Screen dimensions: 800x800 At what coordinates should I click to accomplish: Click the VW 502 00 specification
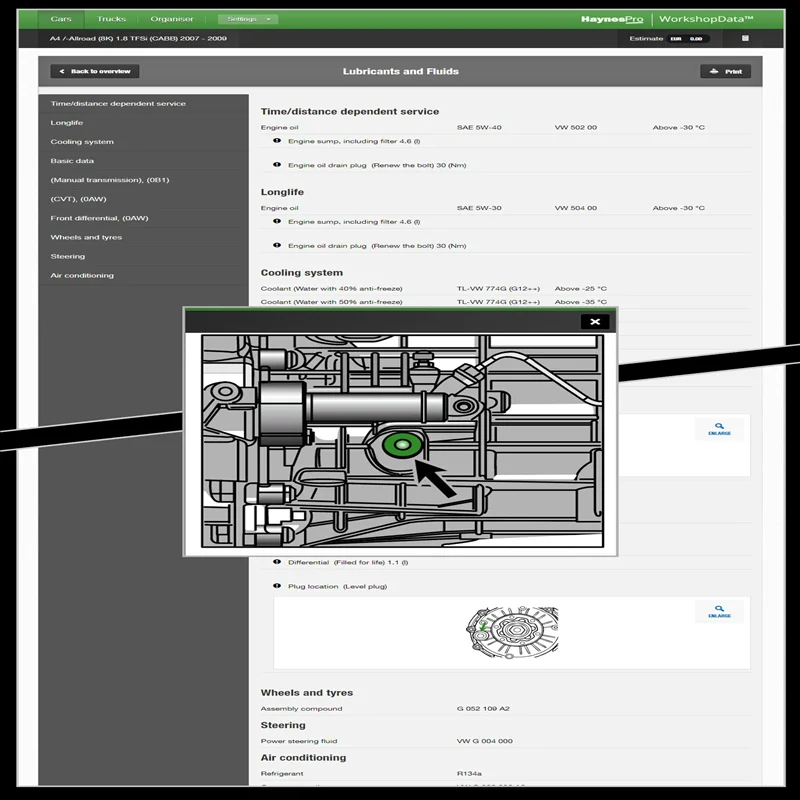(576, 128)
